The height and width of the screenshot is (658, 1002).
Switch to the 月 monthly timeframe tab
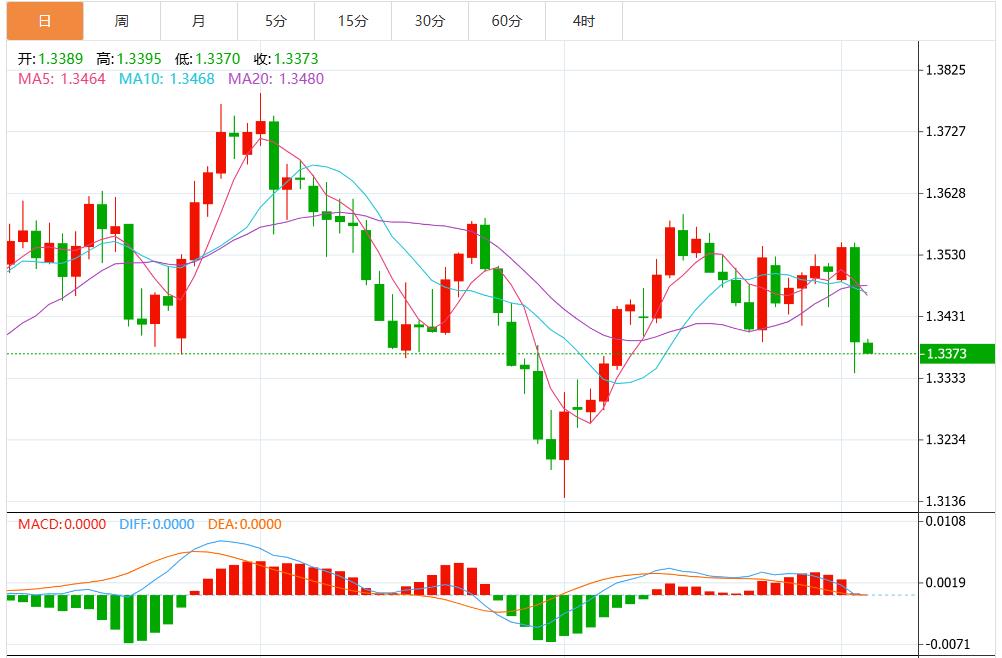pyautogui.click(x=196, y=20)
